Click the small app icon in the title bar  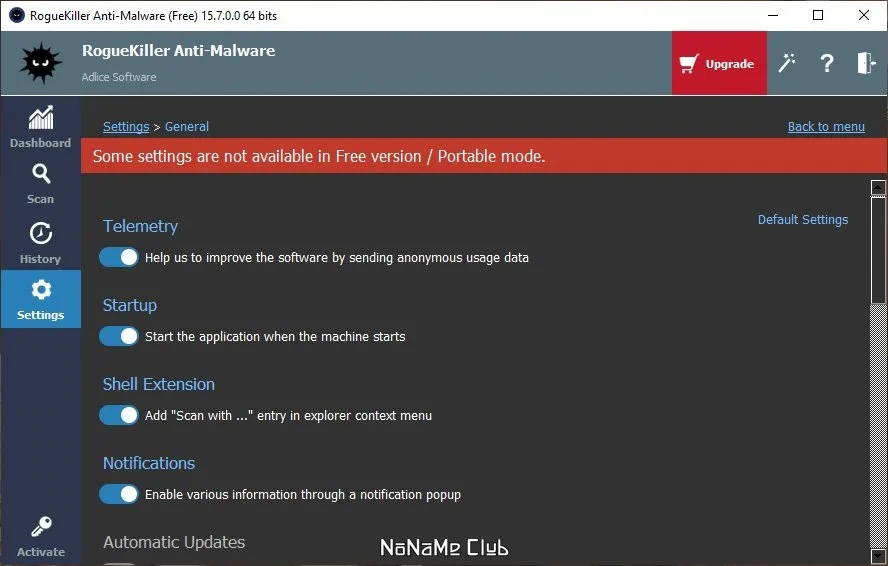pyautogui.click(x=16, y=15)
